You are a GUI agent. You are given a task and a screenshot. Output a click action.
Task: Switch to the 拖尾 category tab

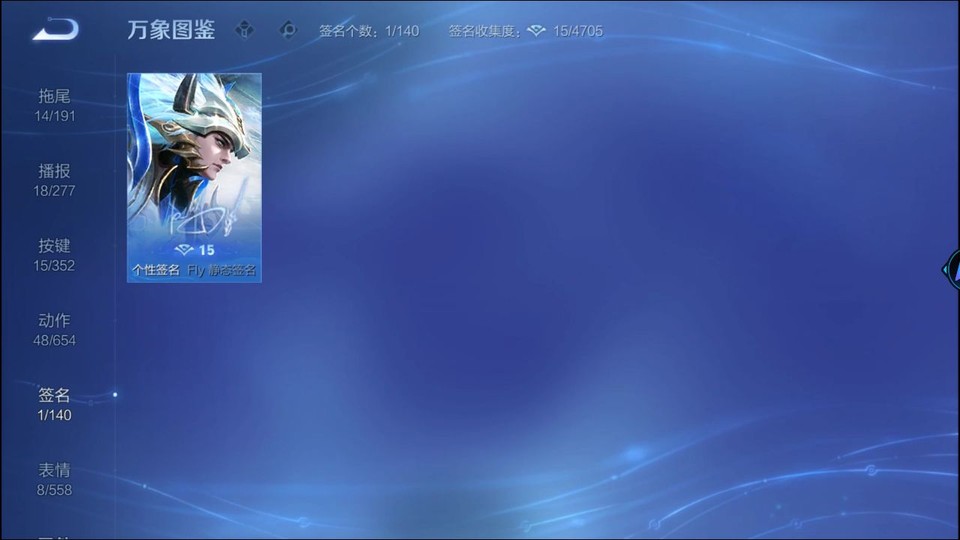55,105
